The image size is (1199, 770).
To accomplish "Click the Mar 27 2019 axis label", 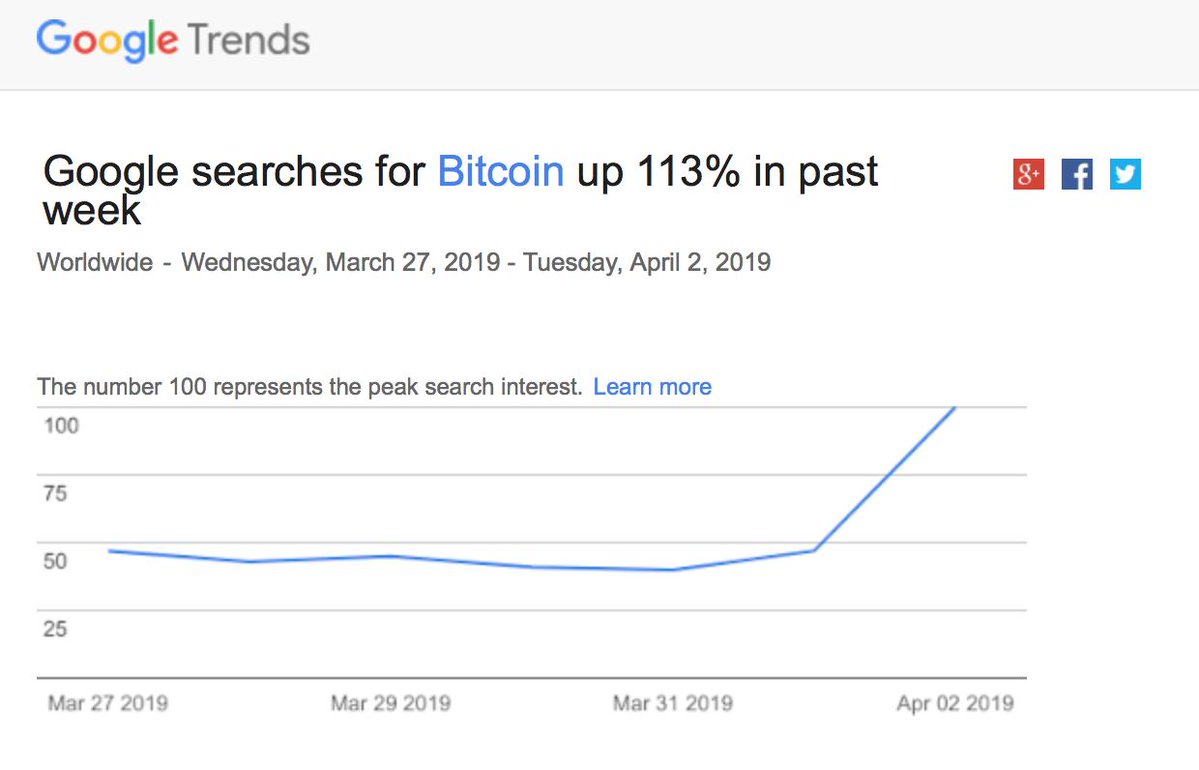I will (x=108, y=703).
